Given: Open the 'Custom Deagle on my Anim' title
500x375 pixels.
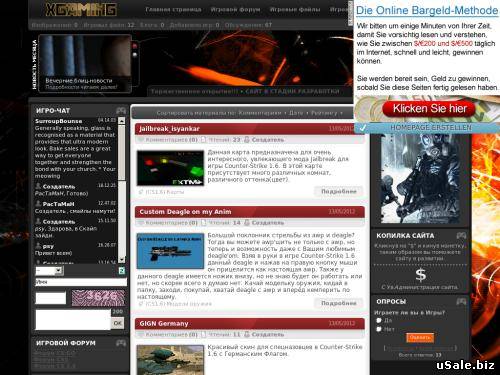Looking at the screenshot, I should (x=185, y=212).
